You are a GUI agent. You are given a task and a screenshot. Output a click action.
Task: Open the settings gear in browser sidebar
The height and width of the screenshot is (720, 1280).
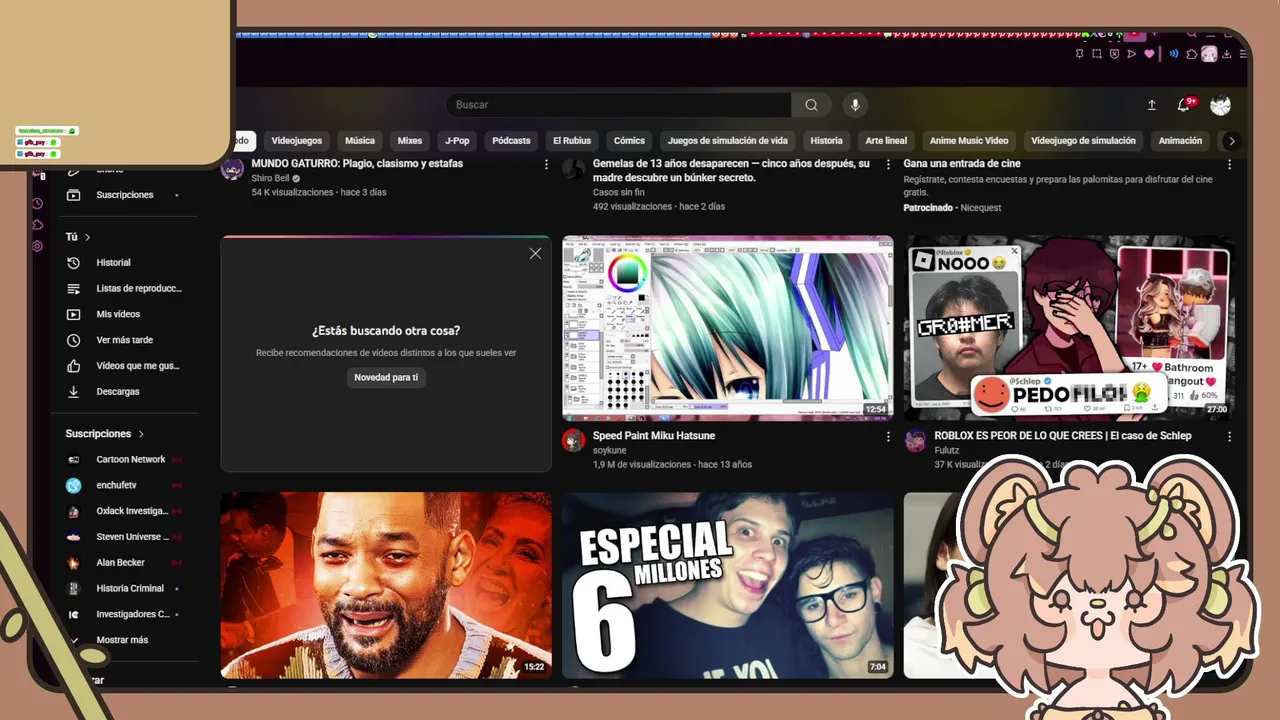pyautogui.click(x=37, y=246)
